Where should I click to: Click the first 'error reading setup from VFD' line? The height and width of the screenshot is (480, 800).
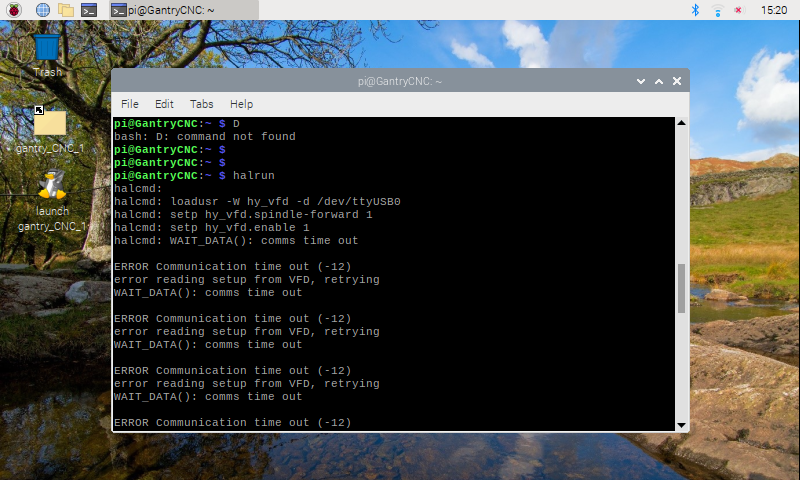pyautogui.click(x=247, y=280)
